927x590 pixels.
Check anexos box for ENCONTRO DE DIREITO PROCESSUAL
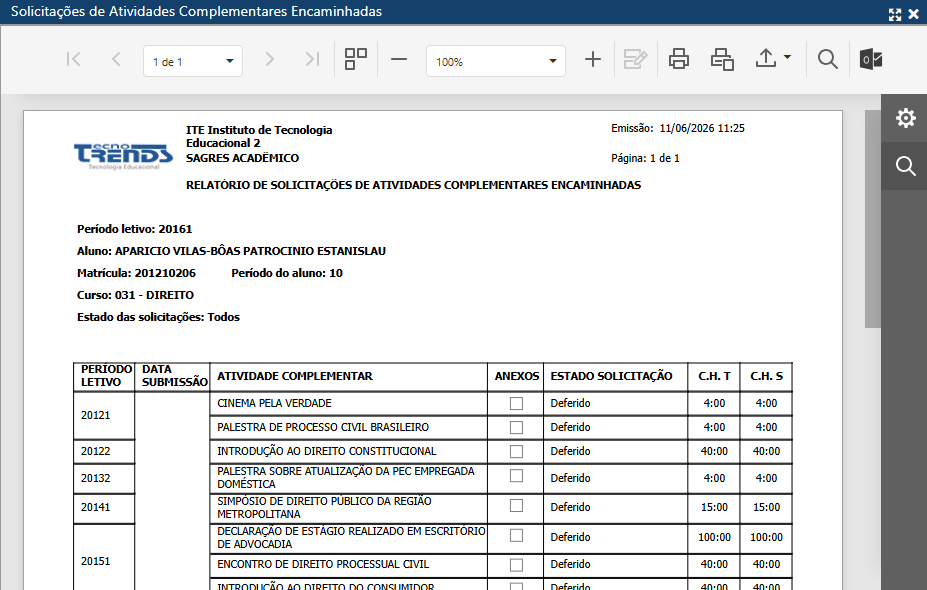pos(516,565)
